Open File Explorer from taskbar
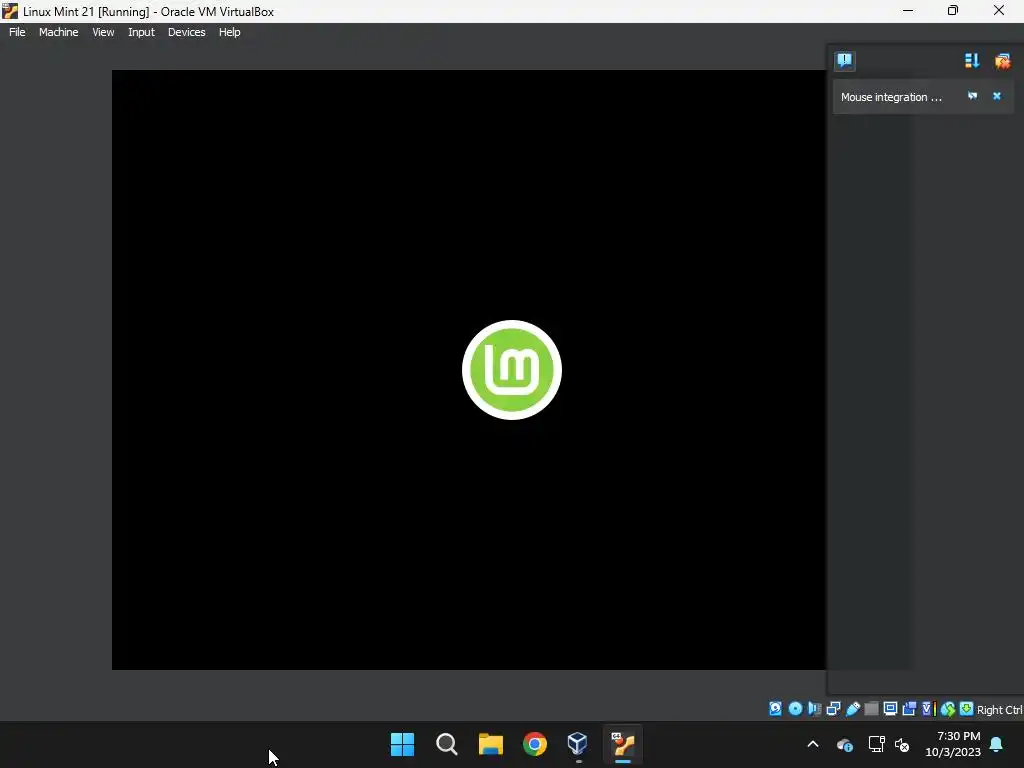The width and height of the screenshot is (1024, 768). pyautogui.click(x=490, y=744)
